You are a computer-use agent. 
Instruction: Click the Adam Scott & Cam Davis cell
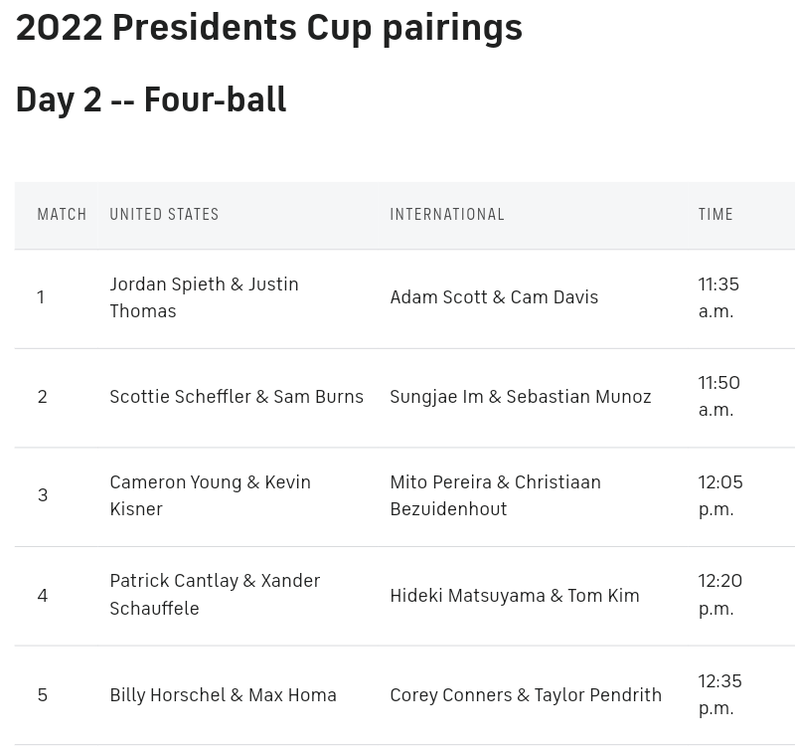click(494, 297)
